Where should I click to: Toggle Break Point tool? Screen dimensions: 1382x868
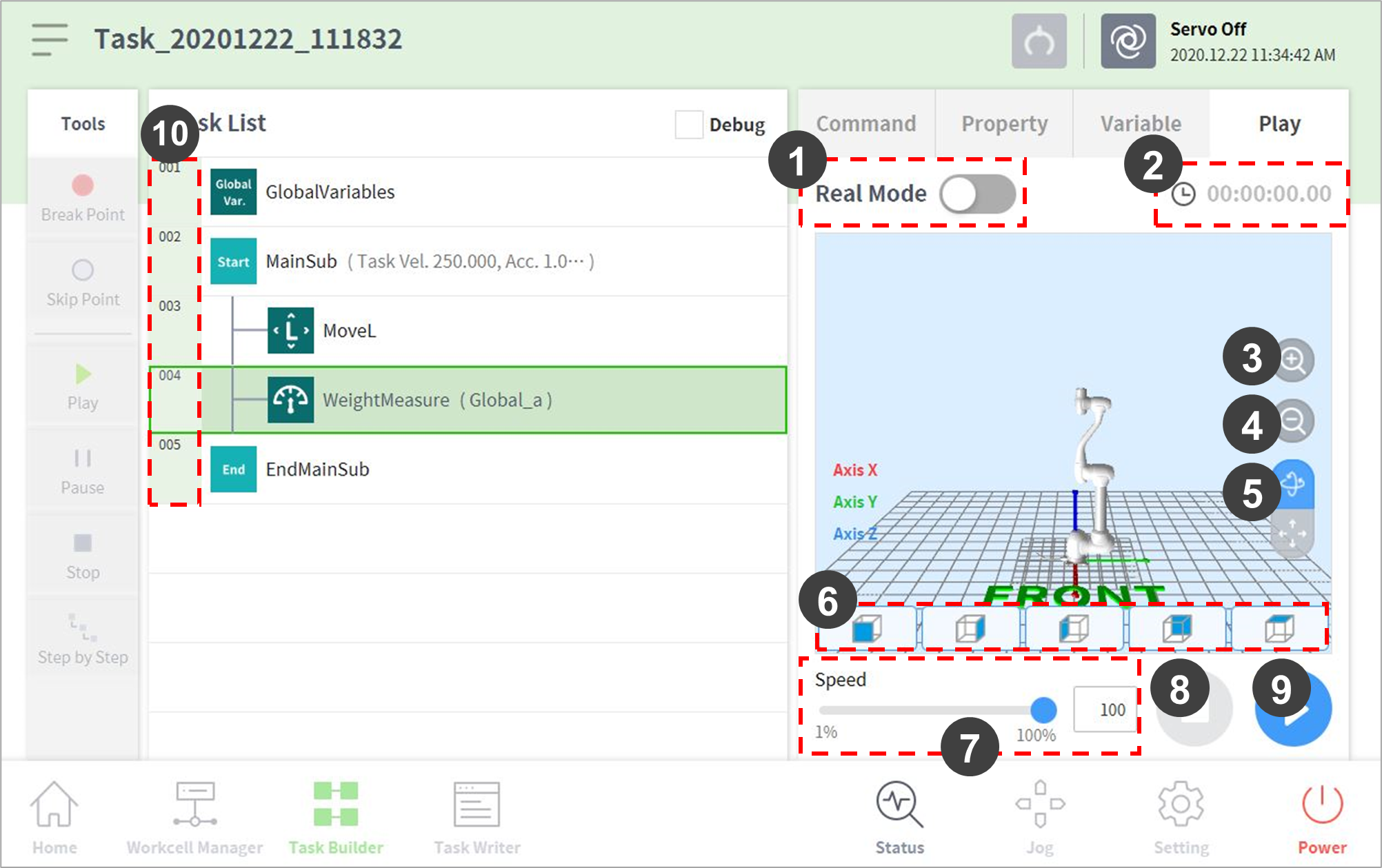pyautogui.click(x=83, y=197)
